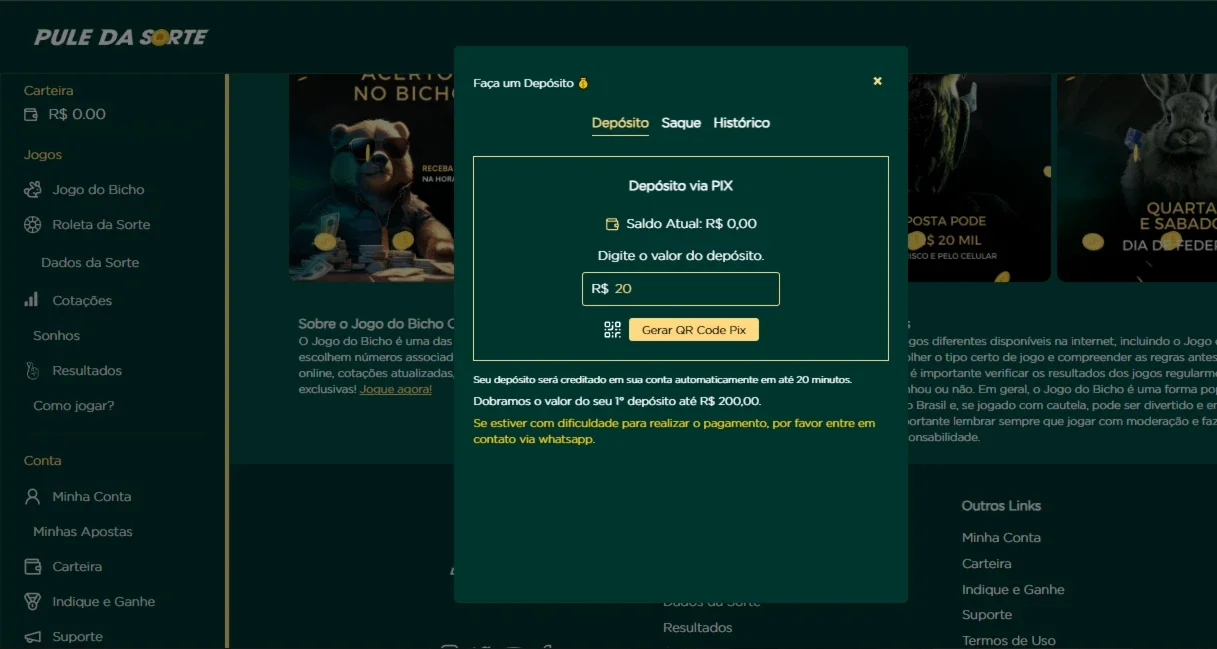This screenshot has width=1217, height=649.
Task: Click the QR code icon in deposit dialog
Action: pos(613,330)
